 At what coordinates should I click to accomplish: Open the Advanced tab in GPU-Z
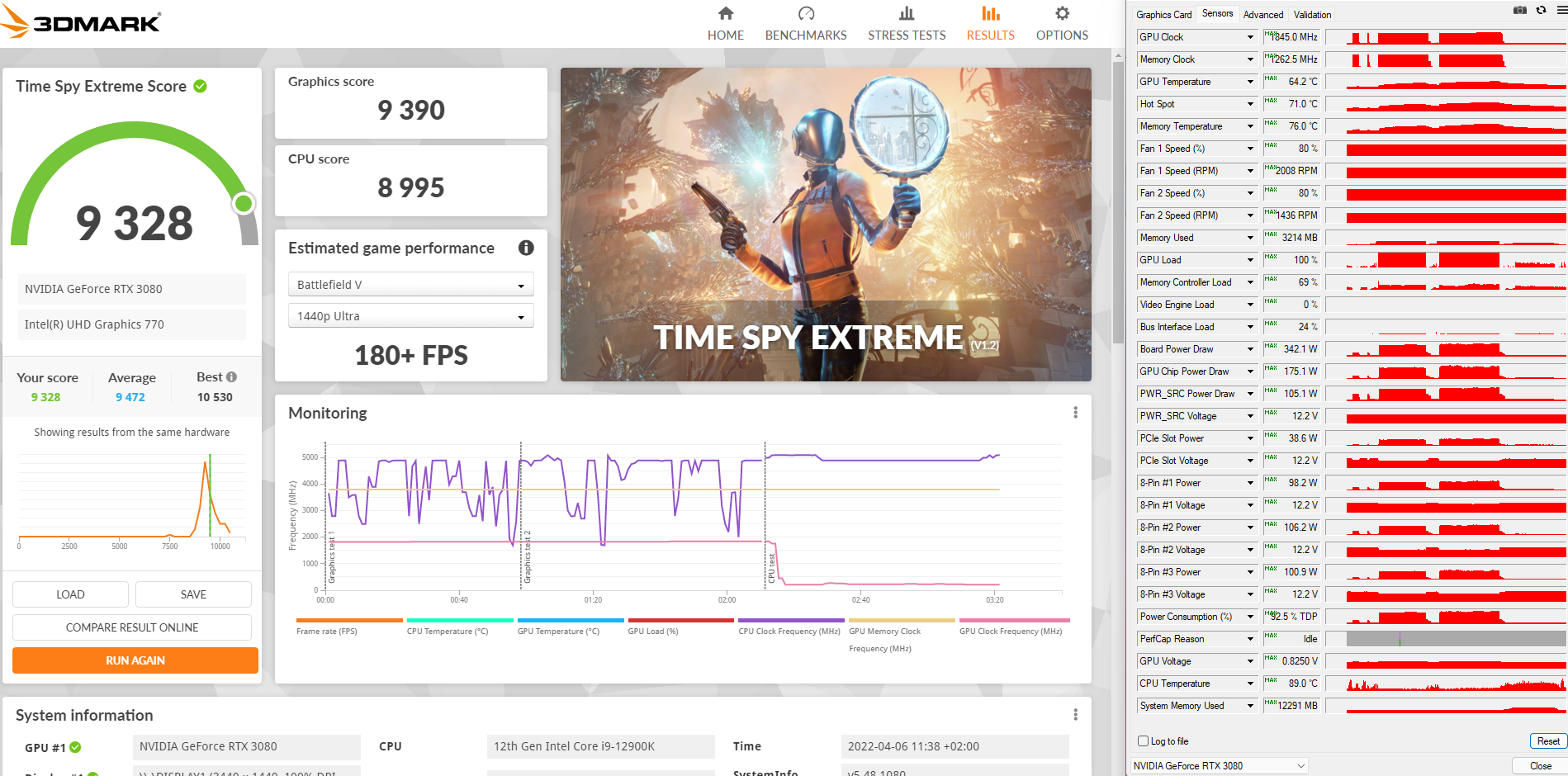tap(1263, 15)
